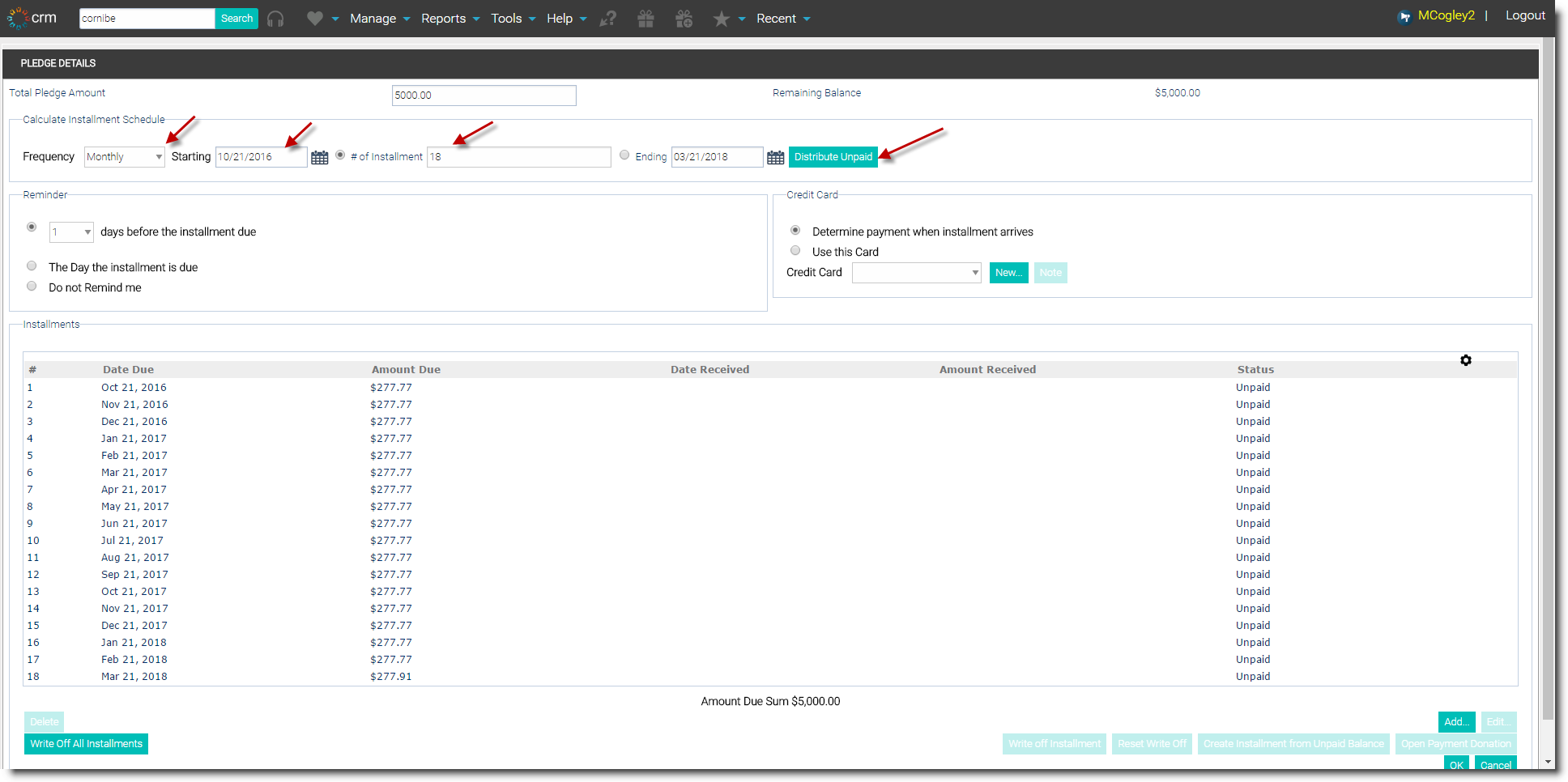Select Use this Card option

795,250
